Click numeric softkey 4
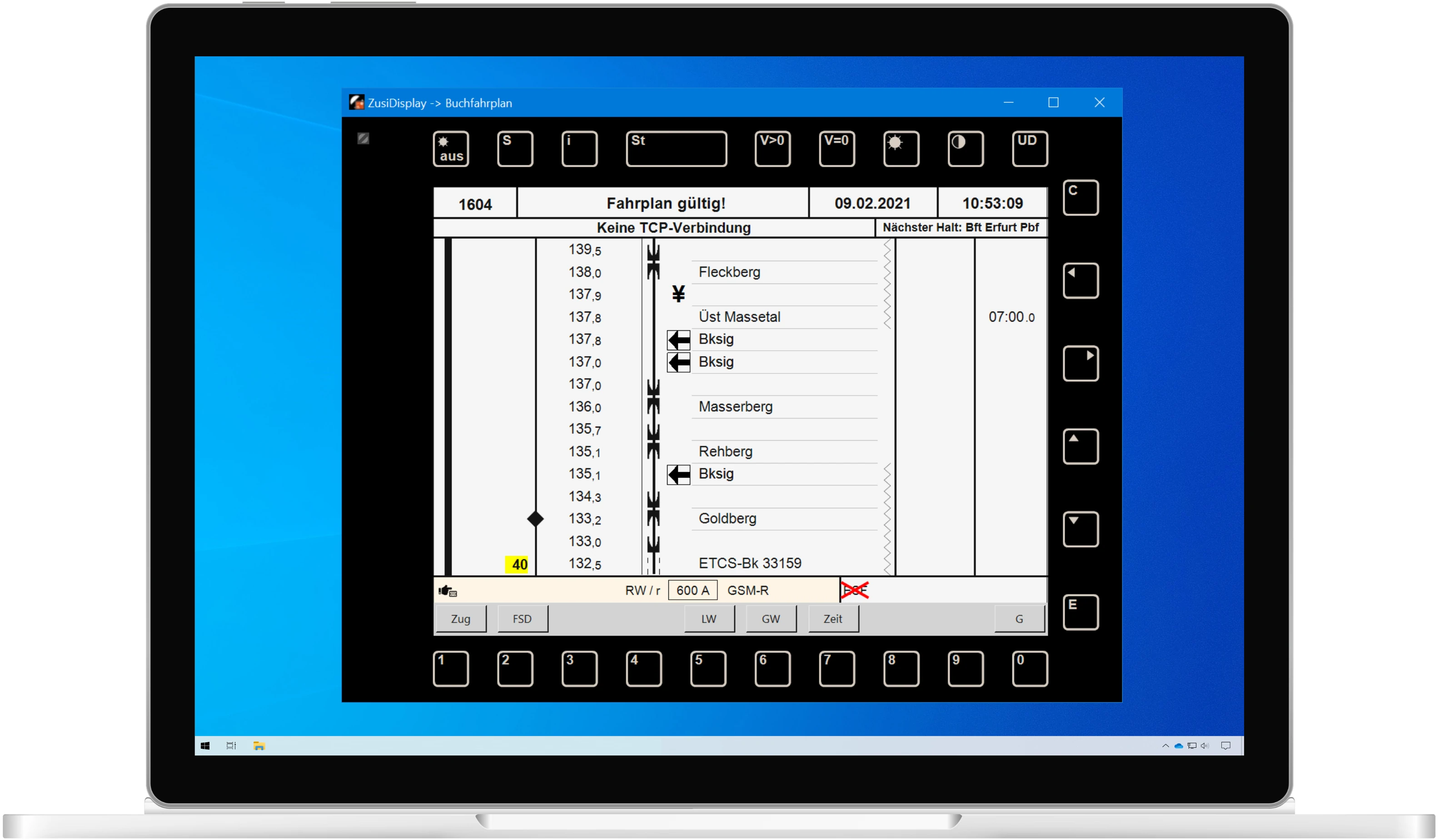This screenshot has width=1439, height=840. coord(643,668)
